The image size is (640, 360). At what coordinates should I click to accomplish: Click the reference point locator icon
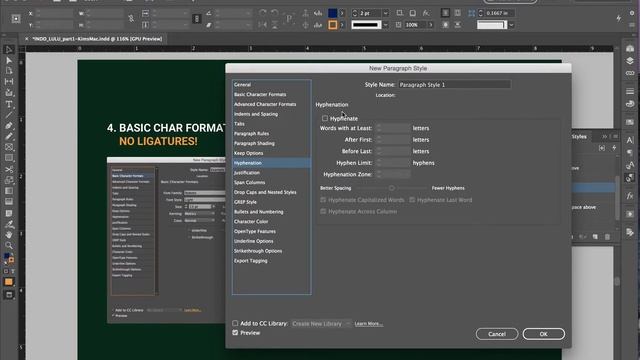(16, 19)
